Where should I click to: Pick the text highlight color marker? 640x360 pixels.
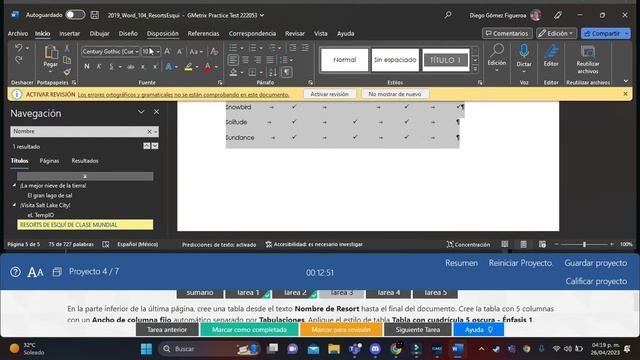[188, 67]
